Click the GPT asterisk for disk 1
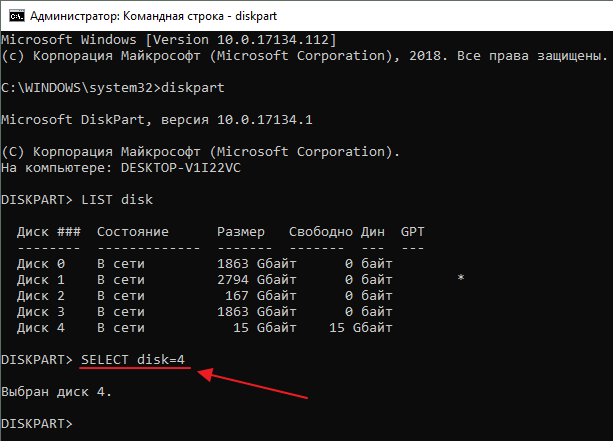The image size is (613, 441). click(x=461, y=278)
